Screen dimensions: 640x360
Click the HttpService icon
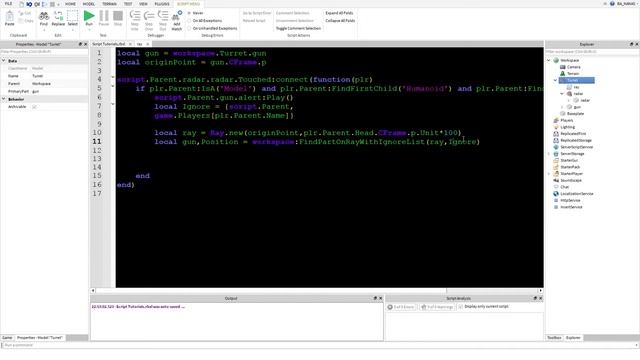tap(556, 200)
